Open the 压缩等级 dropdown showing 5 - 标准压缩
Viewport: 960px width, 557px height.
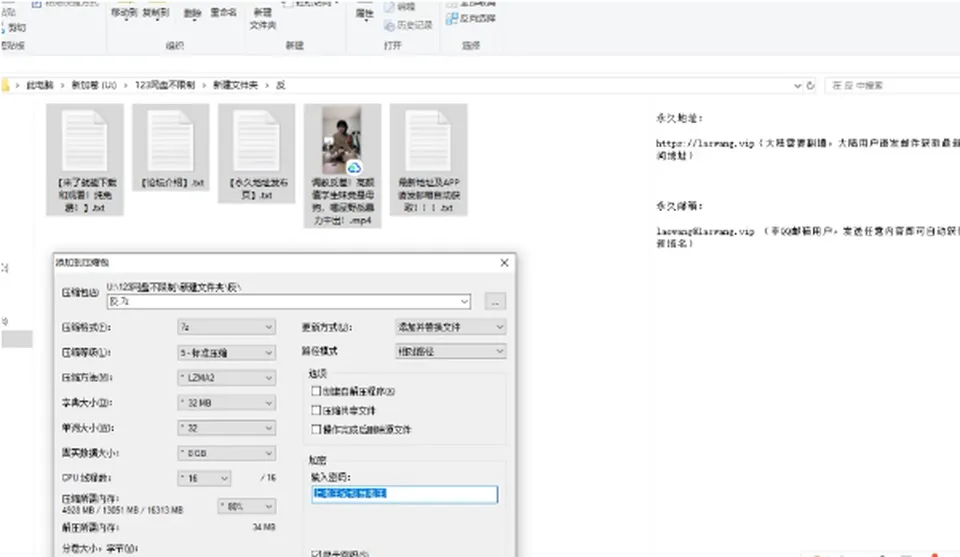pyautogui.click(x=227, y=353)
